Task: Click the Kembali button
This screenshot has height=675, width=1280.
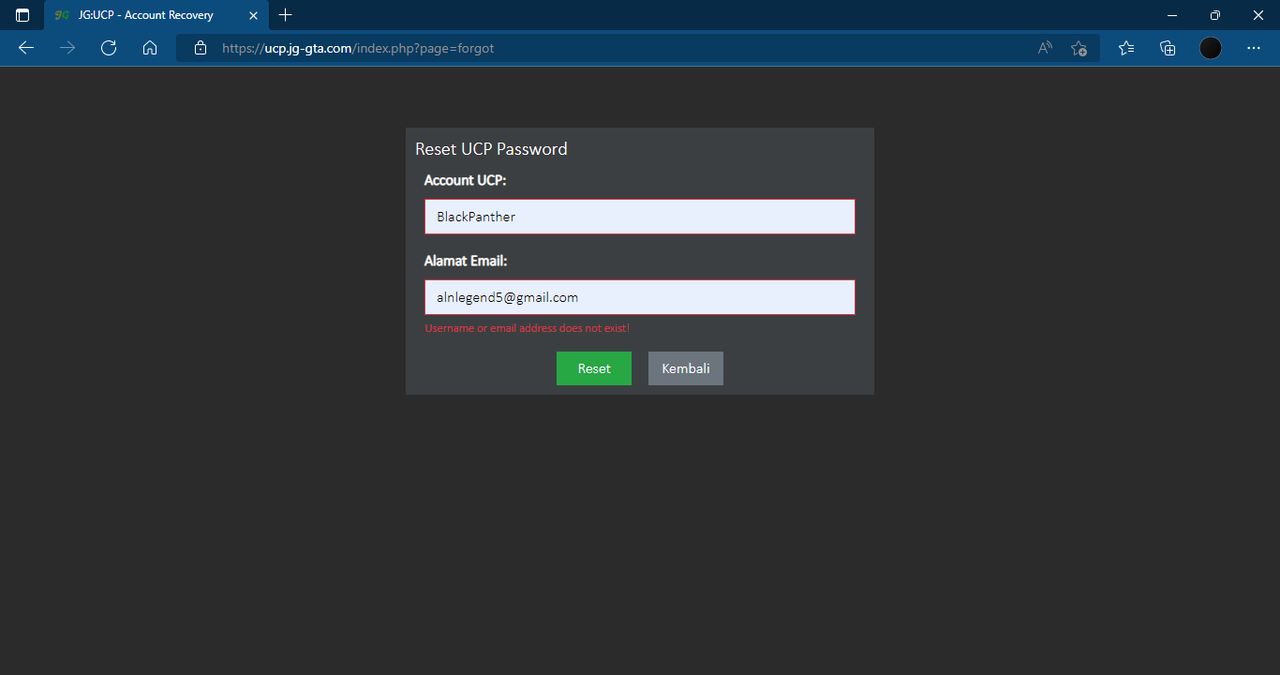Action: [x=686, y=368]
